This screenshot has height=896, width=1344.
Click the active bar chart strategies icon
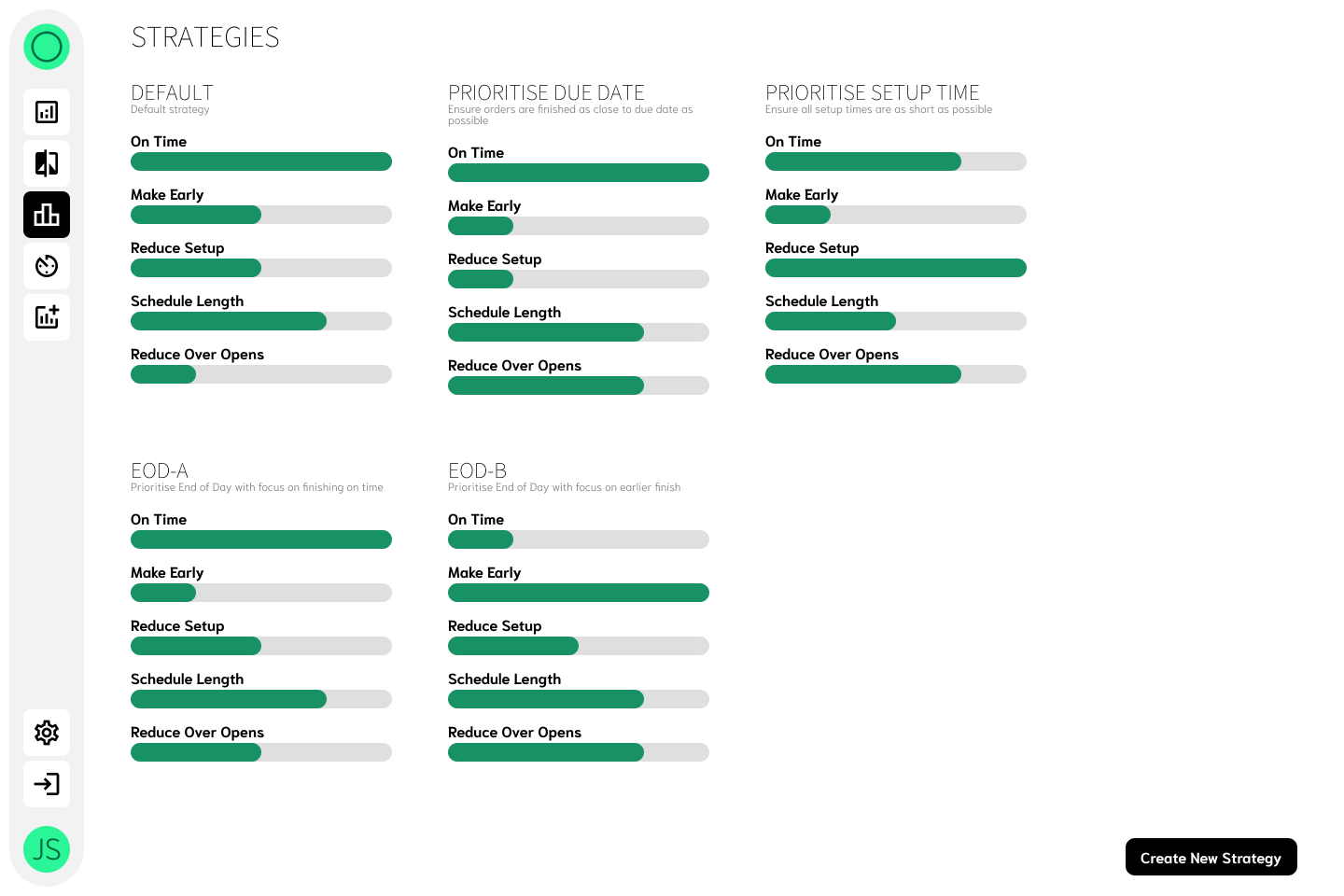[x=47, y=215]
